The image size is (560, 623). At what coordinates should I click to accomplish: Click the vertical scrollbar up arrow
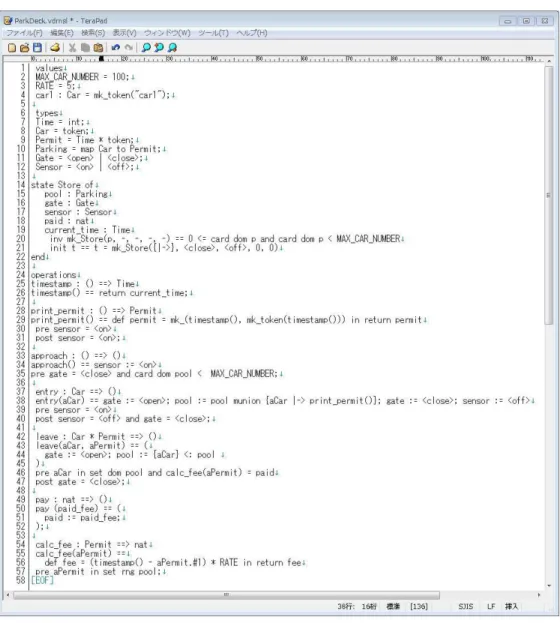coord(549,61)
